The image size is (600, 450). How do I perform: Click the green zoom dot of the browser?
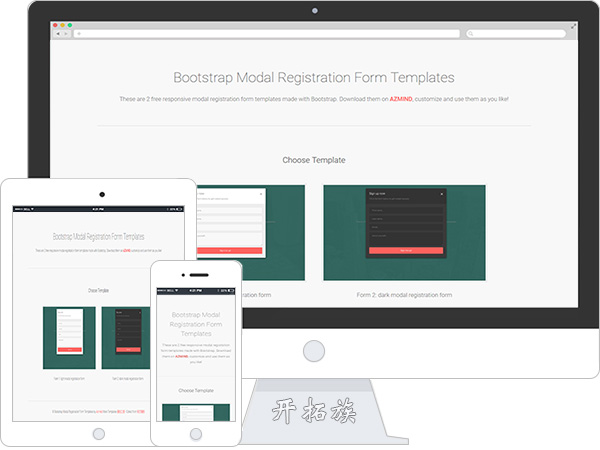70,25
